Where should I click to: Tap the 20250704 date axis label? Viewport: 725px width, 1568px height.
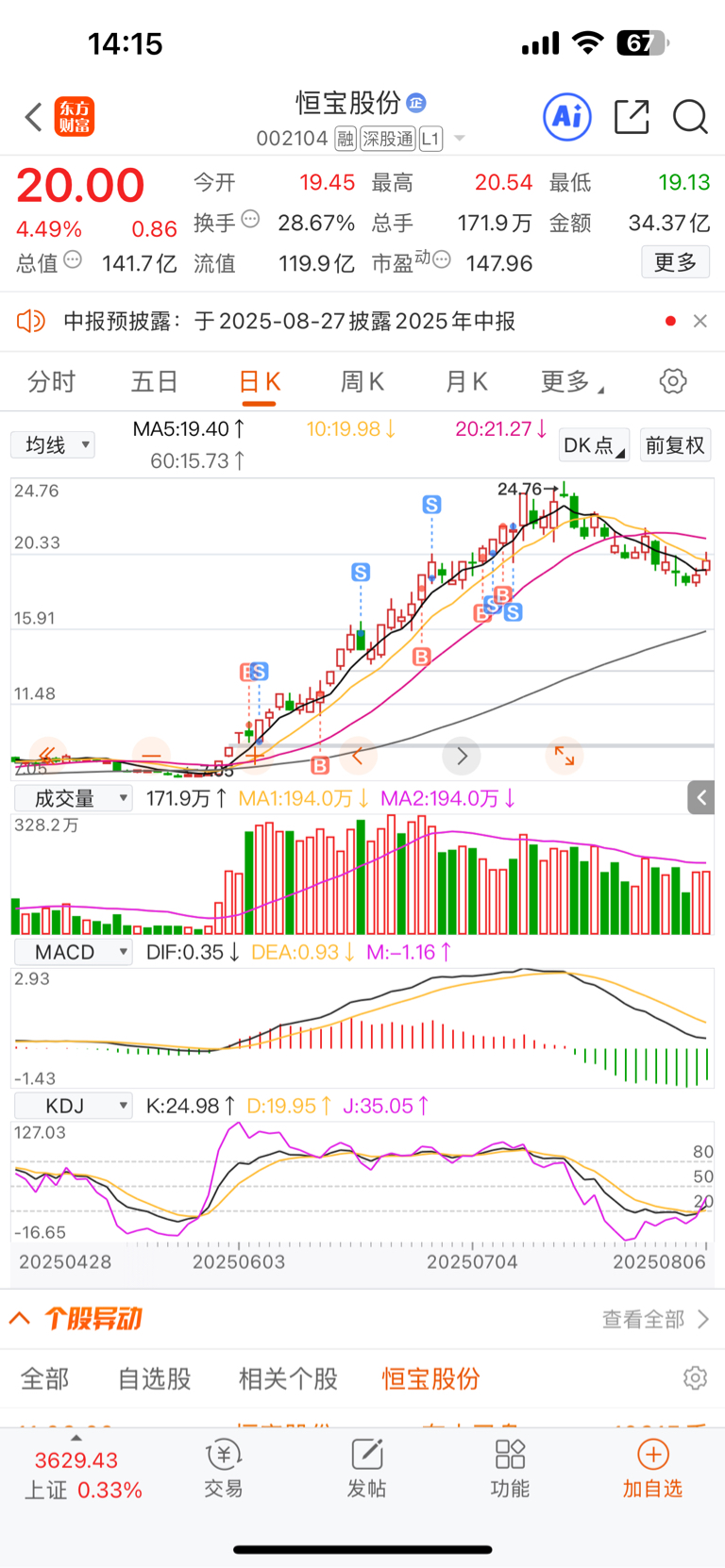pos(472,1261)
